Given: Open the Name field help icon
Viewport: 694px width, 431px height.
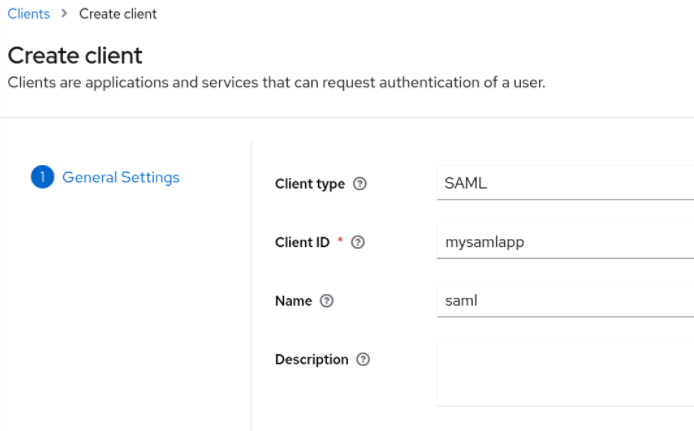Looking at the screenshot, I should [326, 301].
